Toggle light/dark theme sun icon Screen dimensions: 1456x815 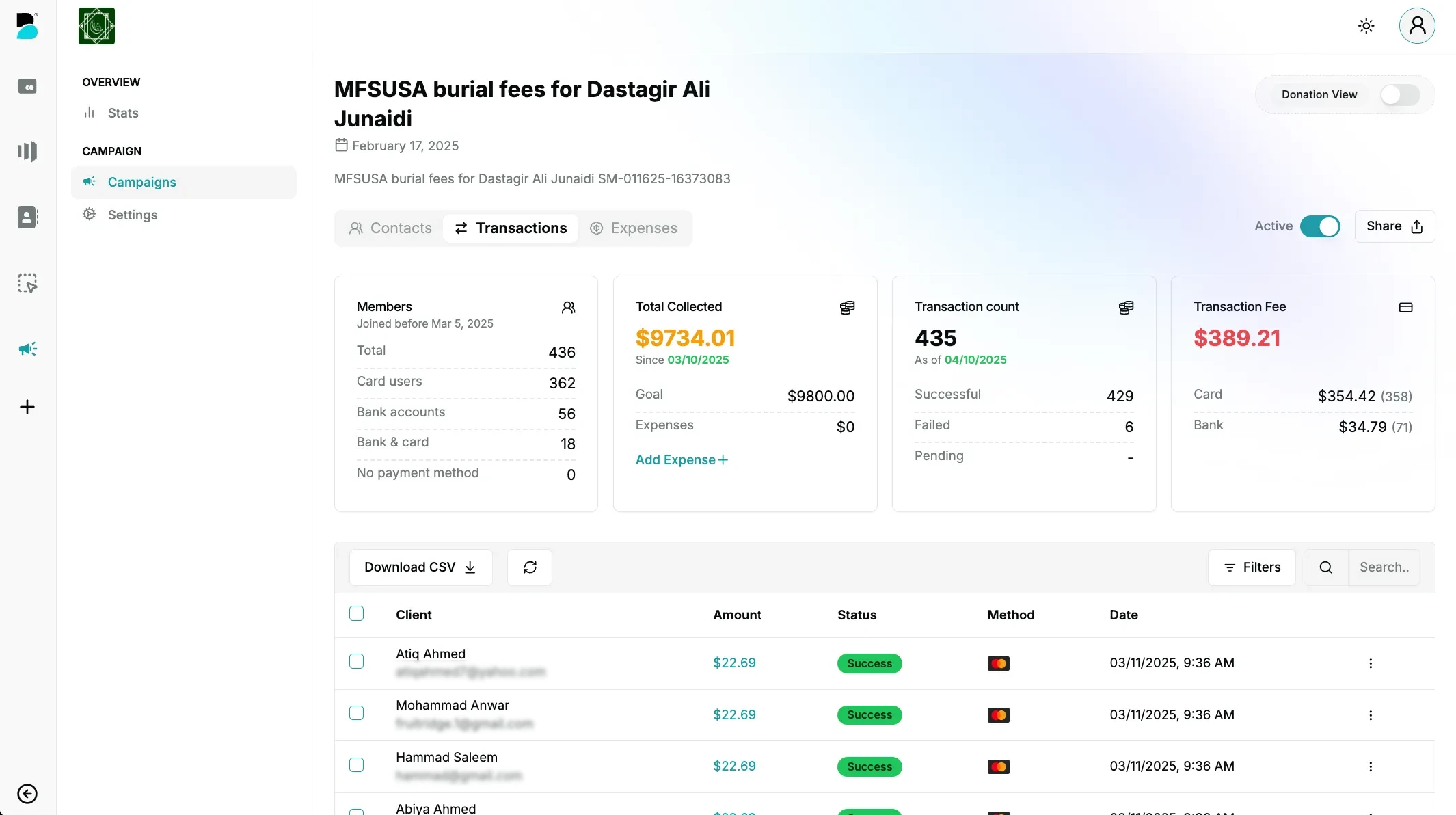[1366, 26]
